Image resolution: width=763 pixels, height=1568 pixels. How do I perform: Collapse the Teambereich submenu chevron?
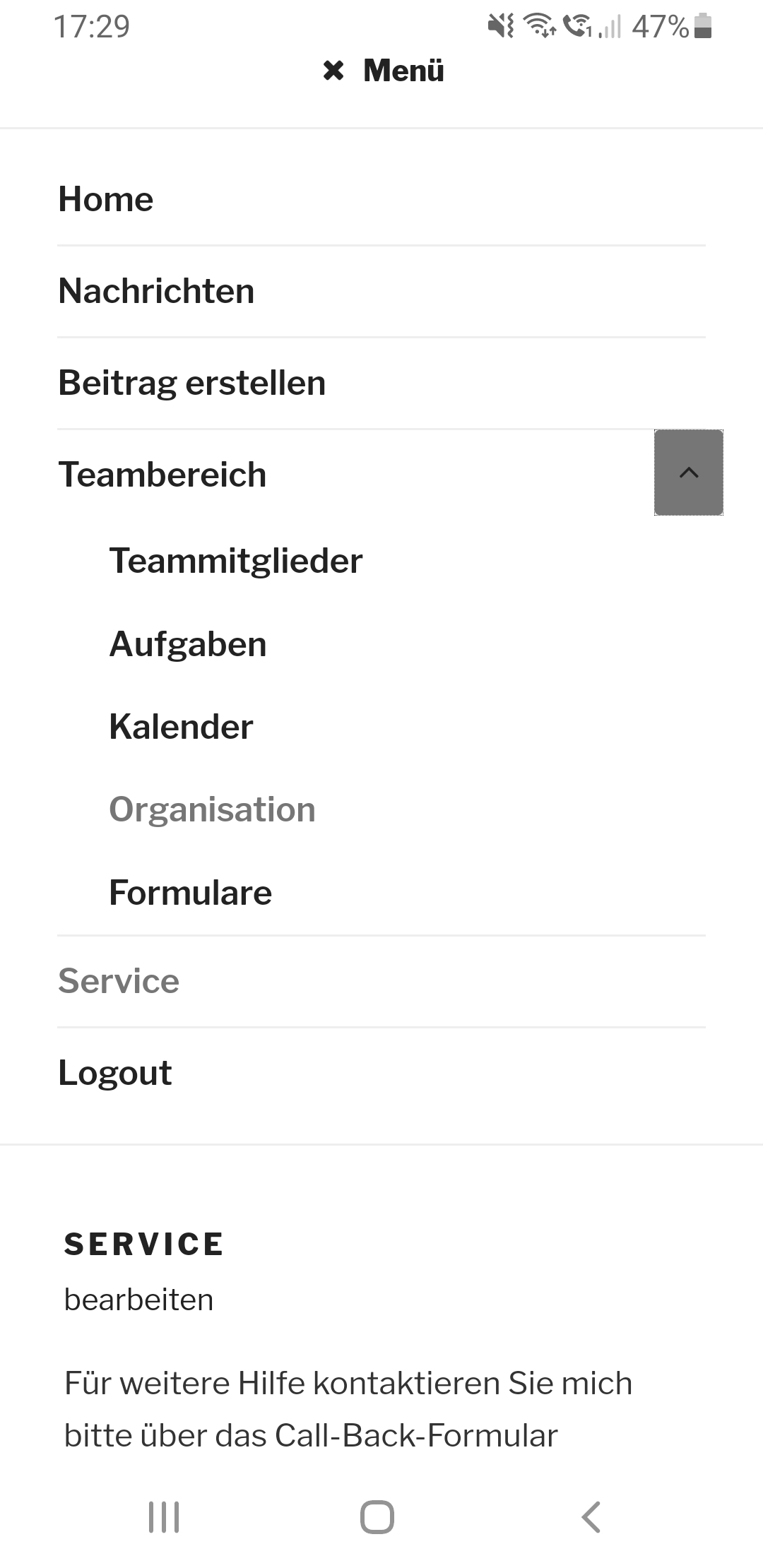688,473
